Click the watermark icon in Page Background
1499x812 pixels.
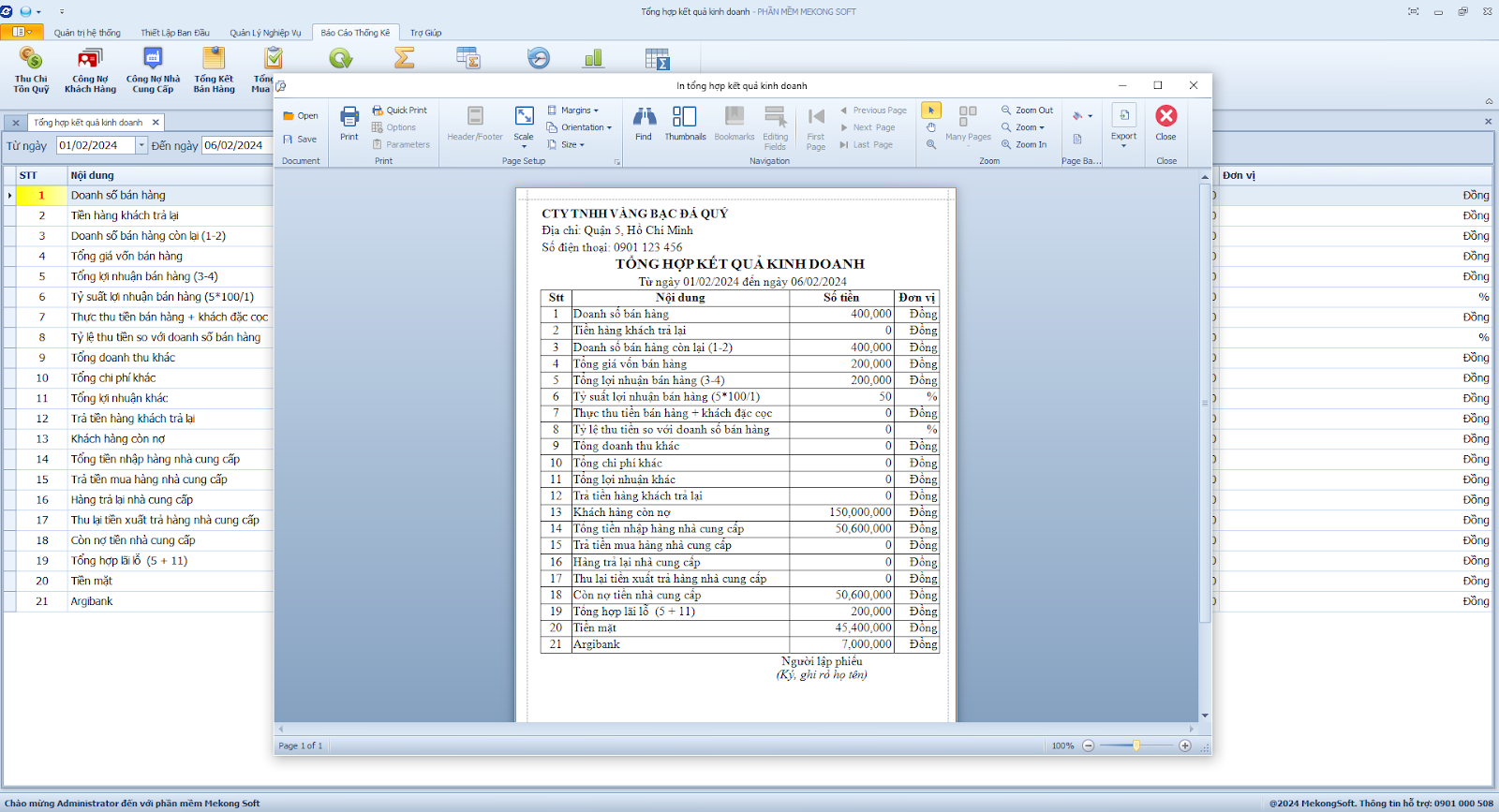(1077, 139)
